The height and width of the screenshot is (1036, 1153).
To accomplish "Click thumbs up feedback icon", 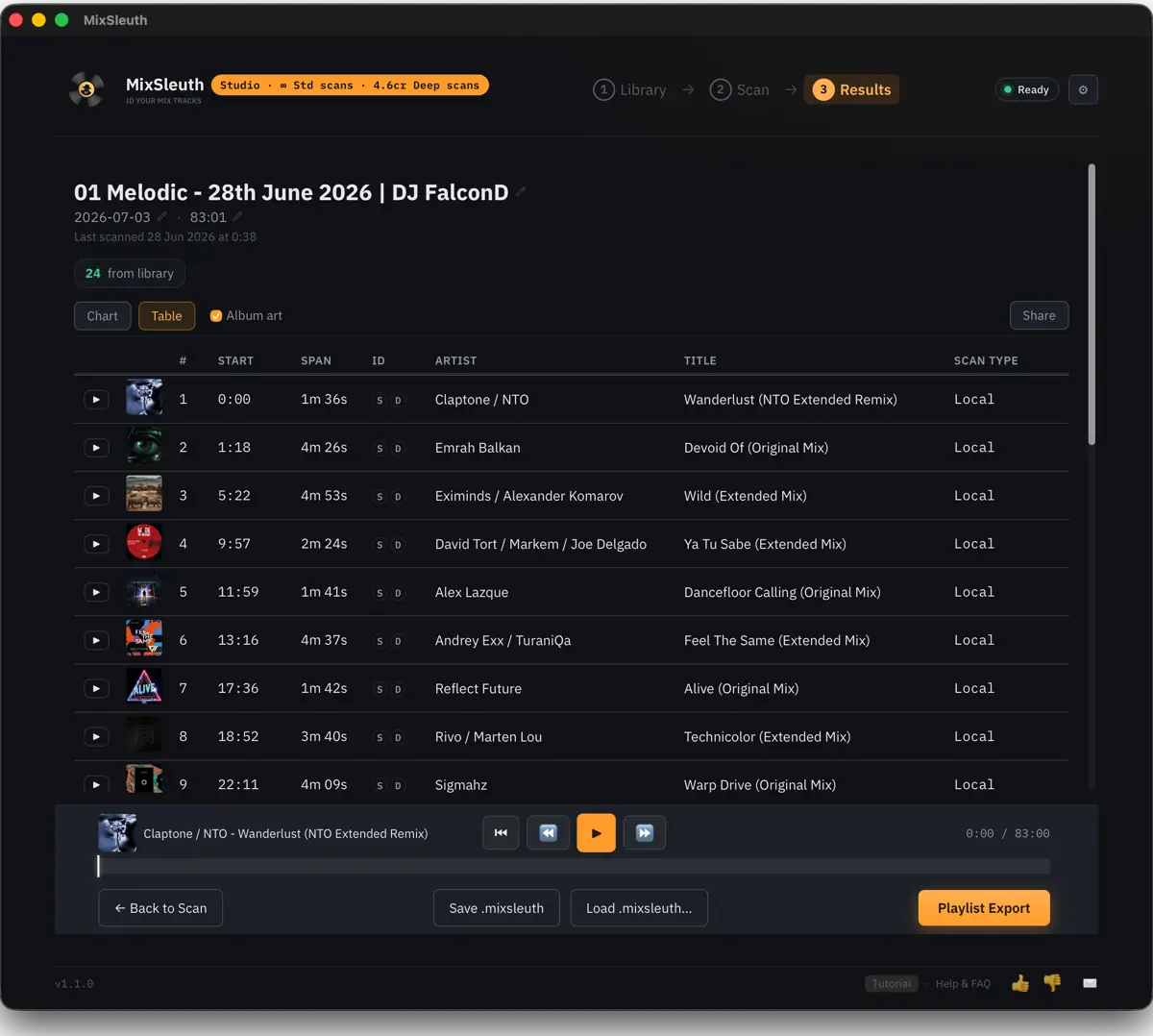I will point(1020,983).
